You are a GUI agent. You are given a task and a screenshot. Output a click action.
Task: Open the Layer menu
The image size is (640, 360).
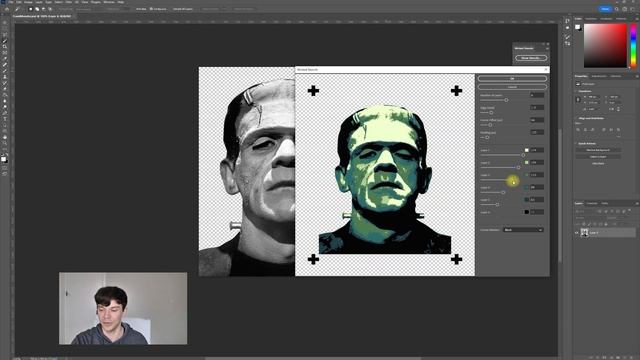coord(39,2)
